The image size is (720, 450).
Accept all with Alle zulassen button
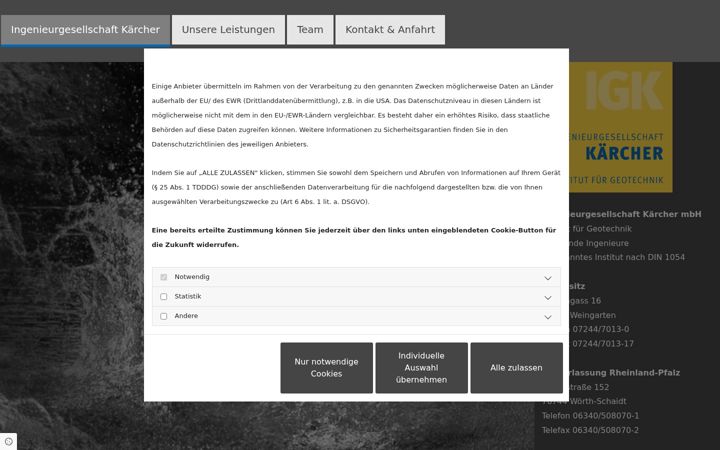[x=517, y=368]
